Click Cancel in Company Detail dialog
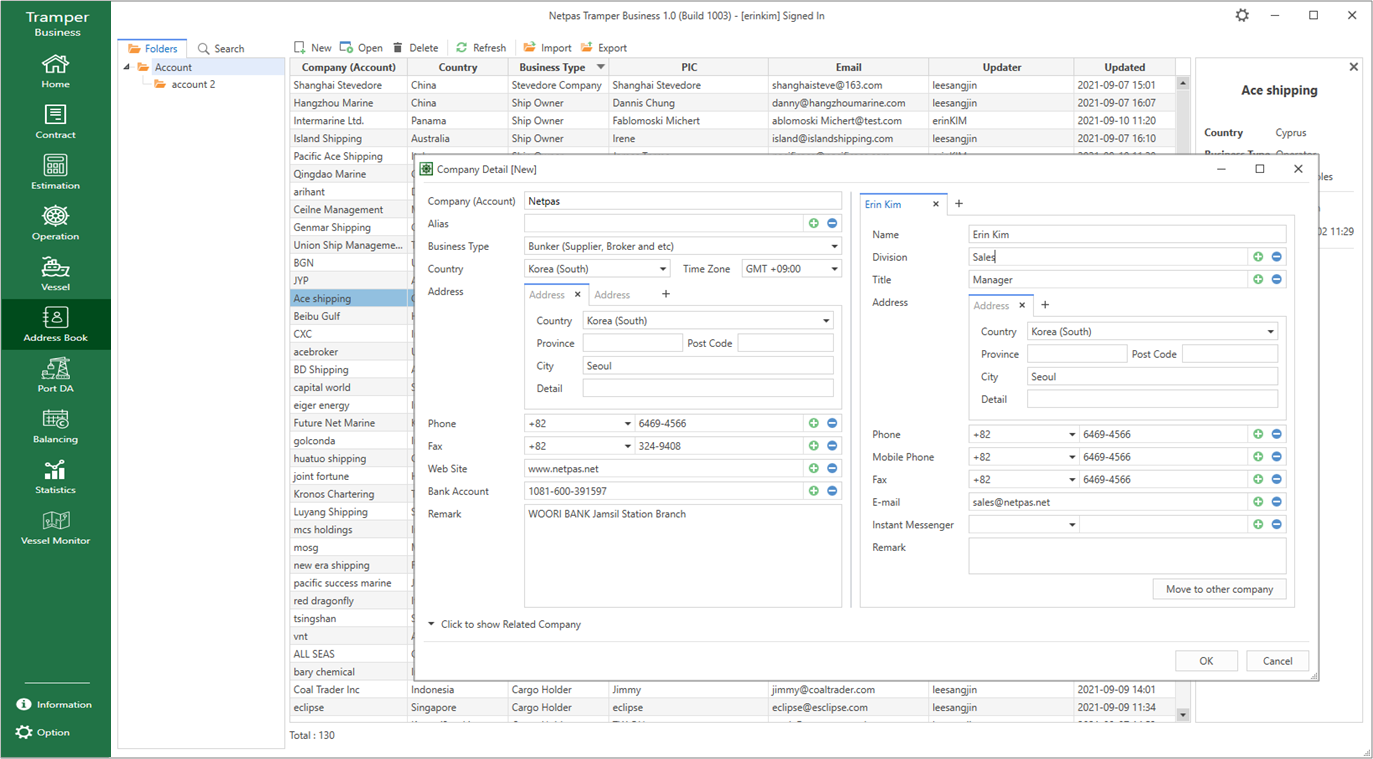The height and width of the screenshot is (759, 1373). tap(1277, 661)
